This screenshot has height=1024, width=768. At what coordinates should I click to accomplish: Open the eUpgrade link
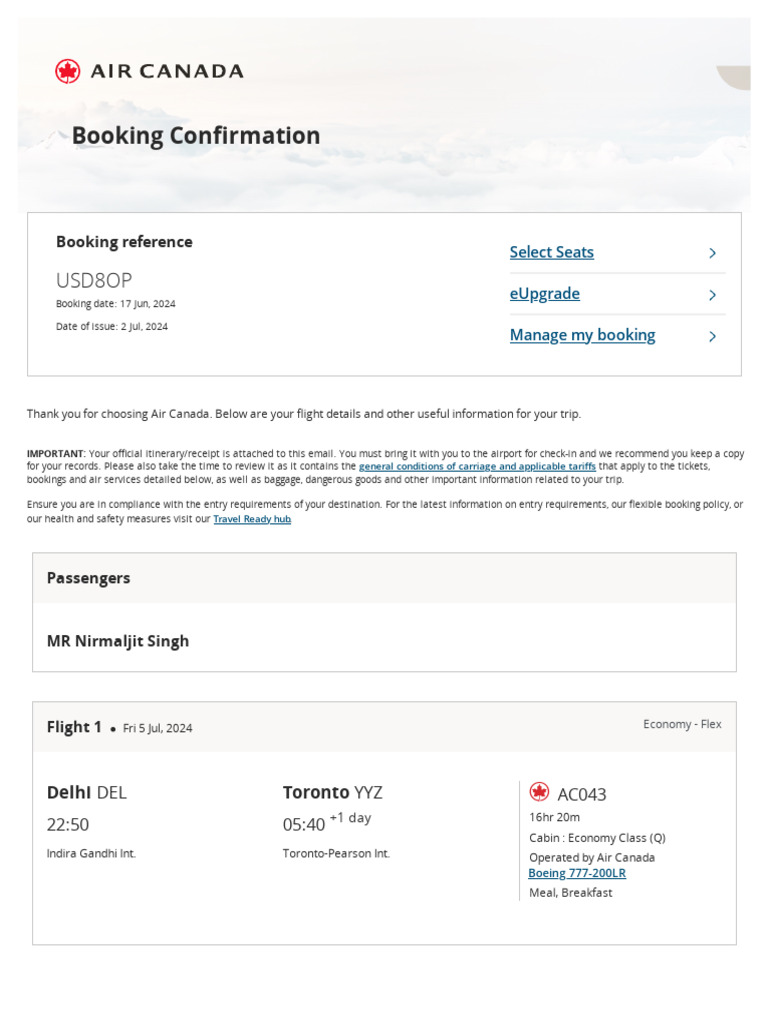[544, 294]
